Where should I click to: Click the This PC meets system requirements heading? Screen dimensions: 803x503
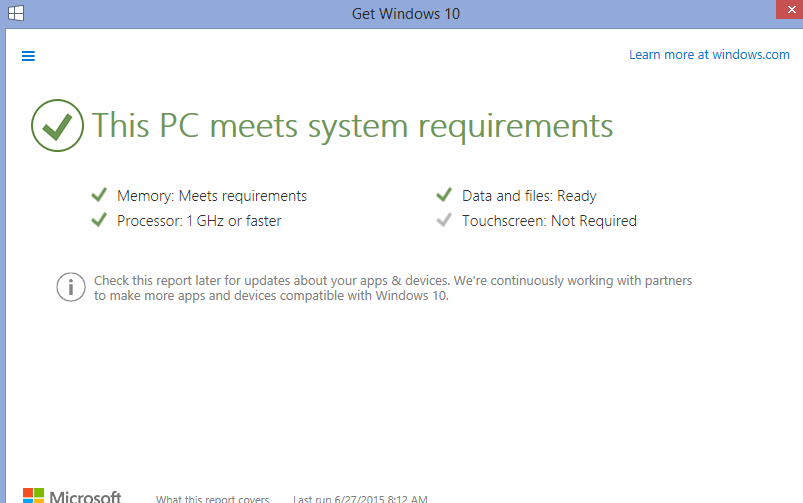tap(352, 126)
